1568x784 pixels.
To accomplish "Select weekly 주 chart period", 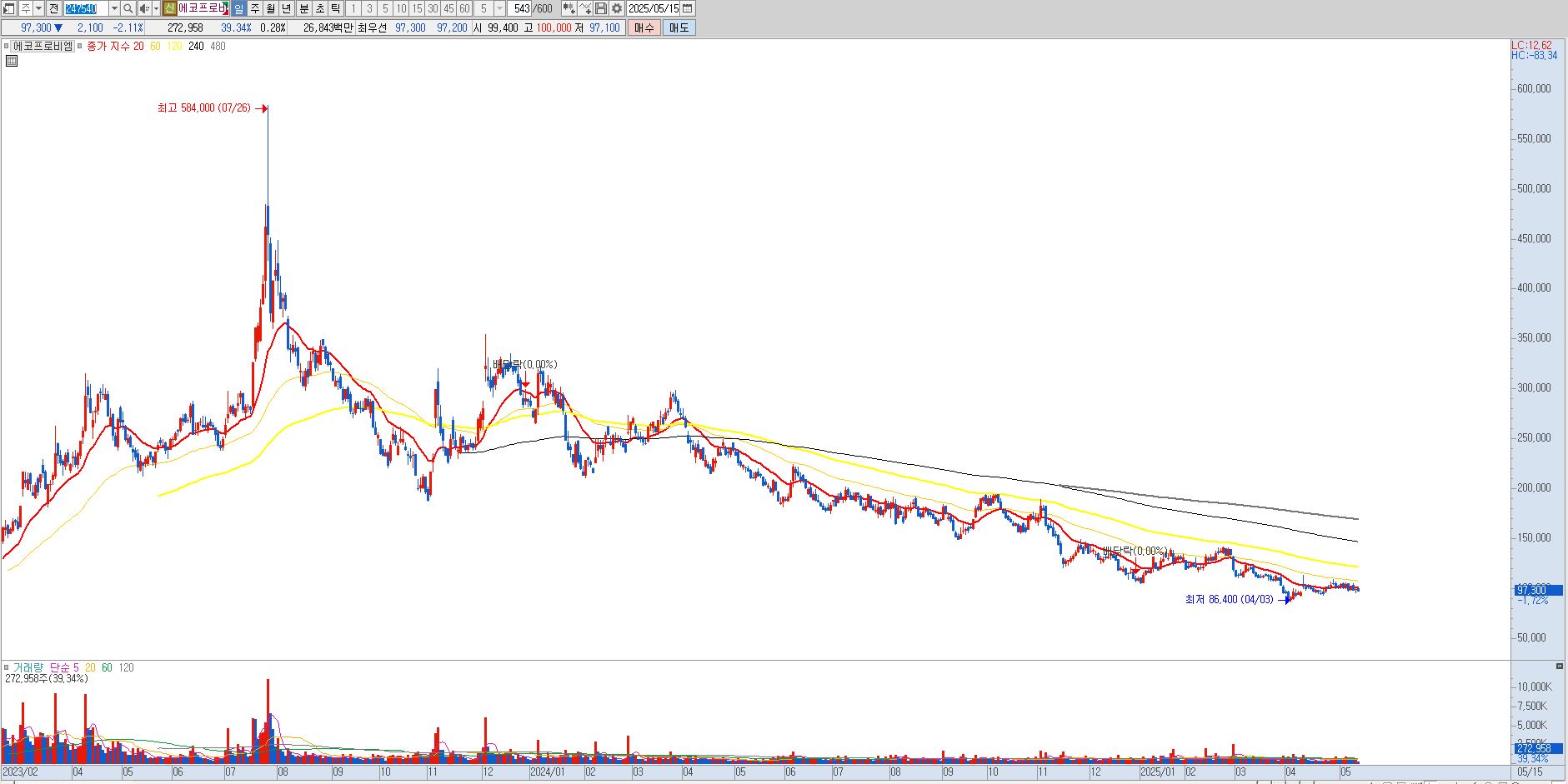I will [x=255, y=8].
